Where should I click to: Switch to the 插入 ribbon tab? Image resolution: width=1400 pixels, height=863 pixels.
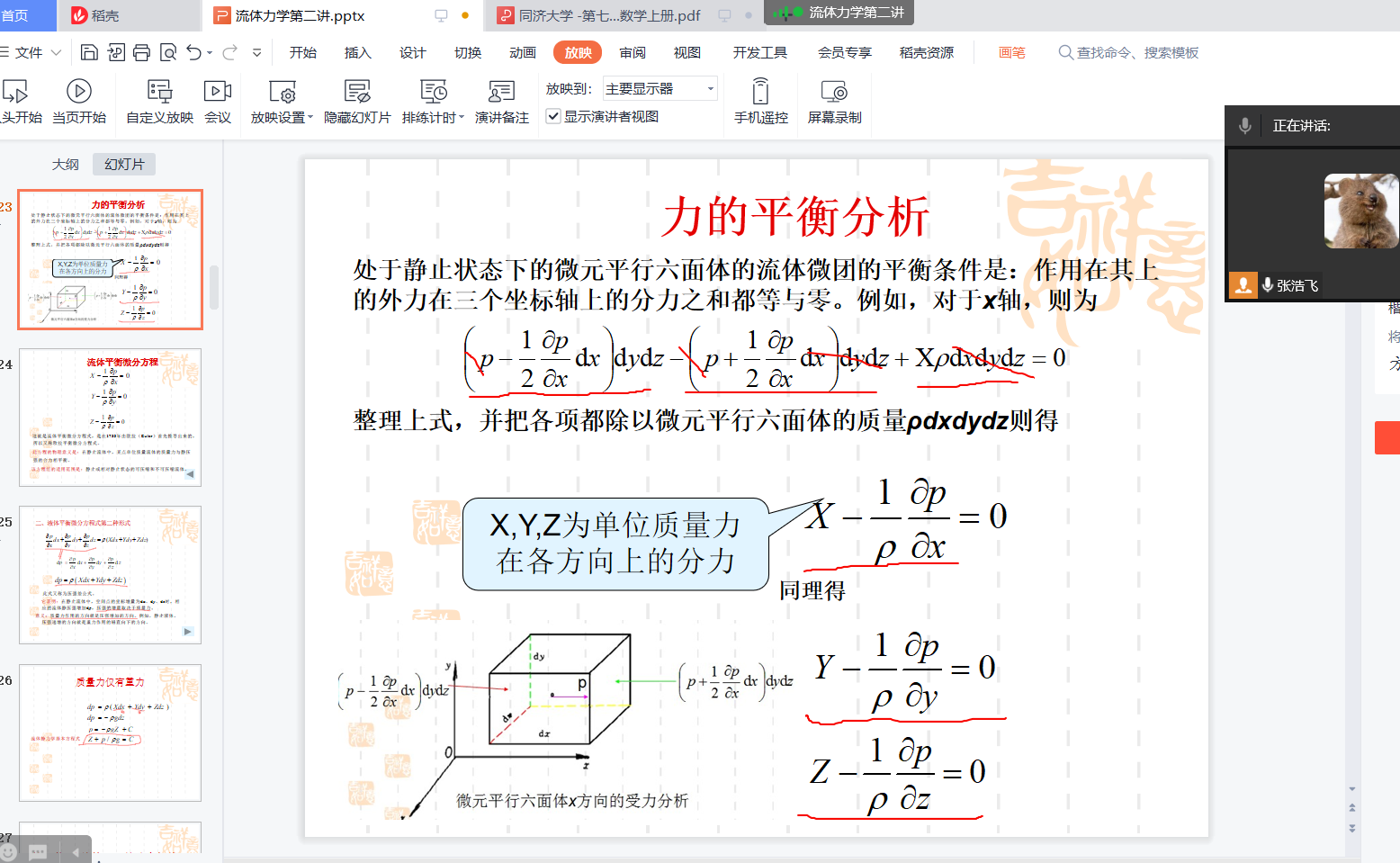(357, 53)
